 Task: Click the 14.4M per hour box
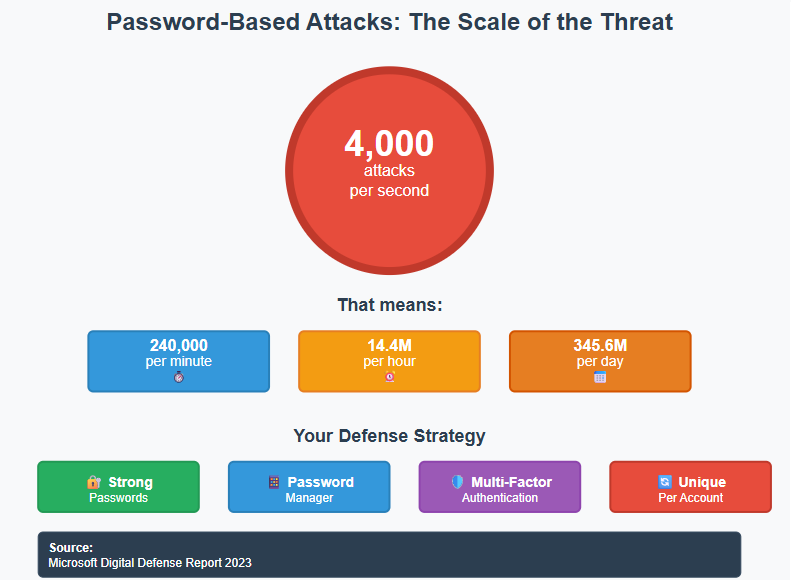tap(389, 362)
